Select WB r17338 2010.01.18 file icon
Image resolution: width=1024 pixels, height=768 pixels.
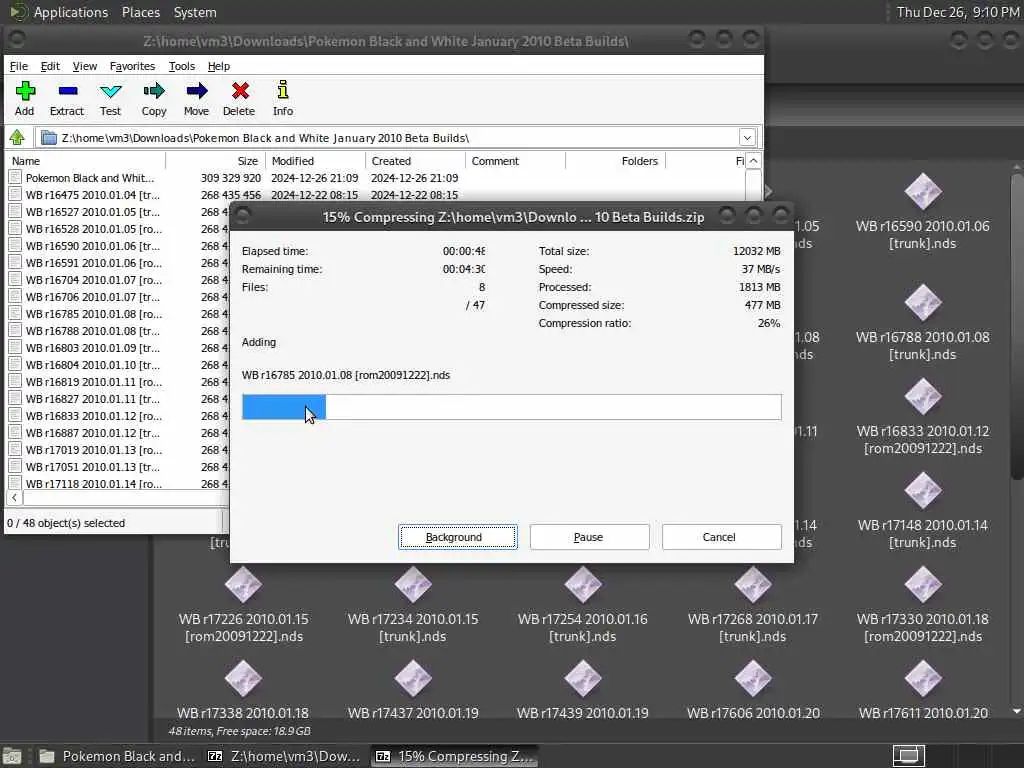pos(244,679)
